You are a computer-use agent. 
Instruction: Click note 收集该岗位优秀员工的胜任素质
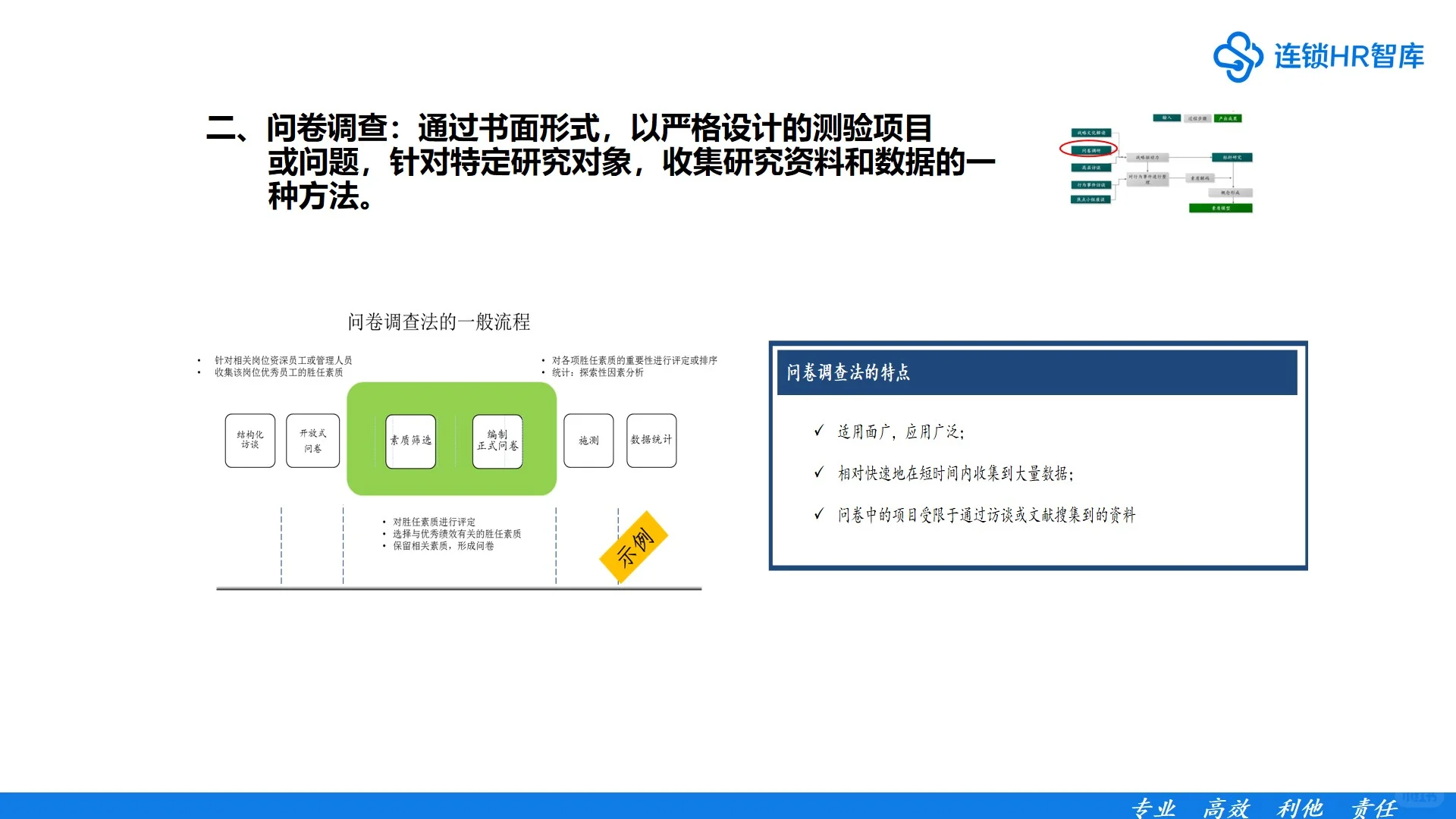coord(278,372)
